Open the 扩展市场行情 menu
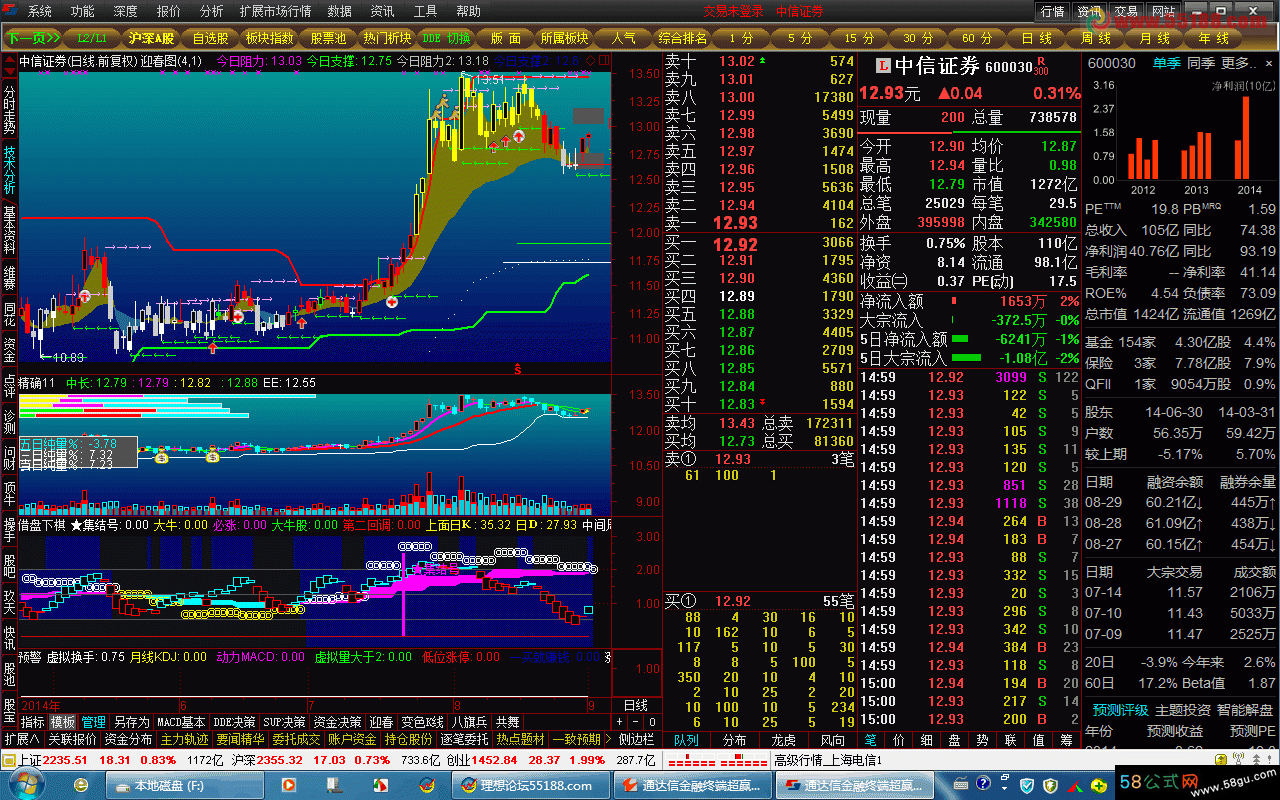This screenshot has width=1280, height=800. (x=275, y=11)
